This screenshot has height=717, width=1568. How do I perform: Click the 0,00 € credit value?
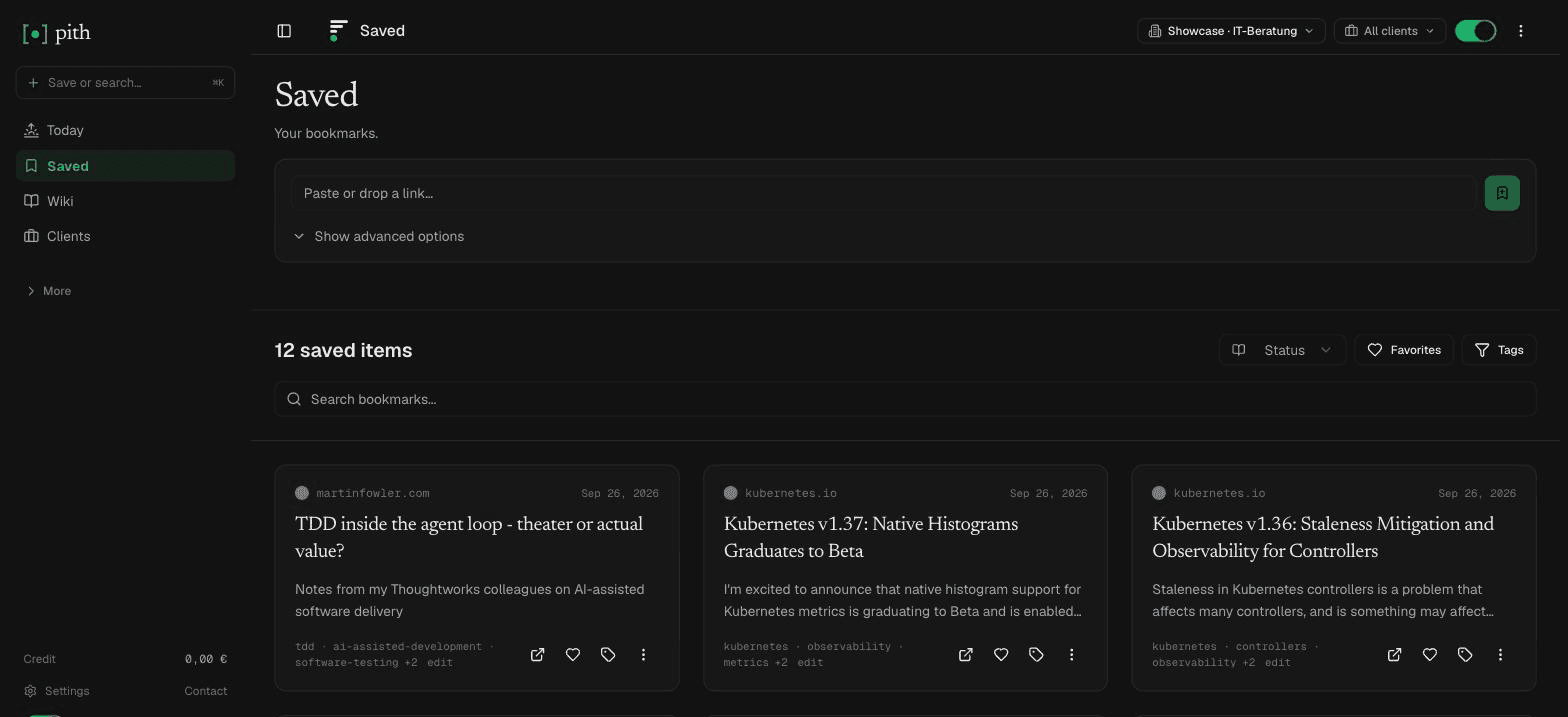point(206,659)
